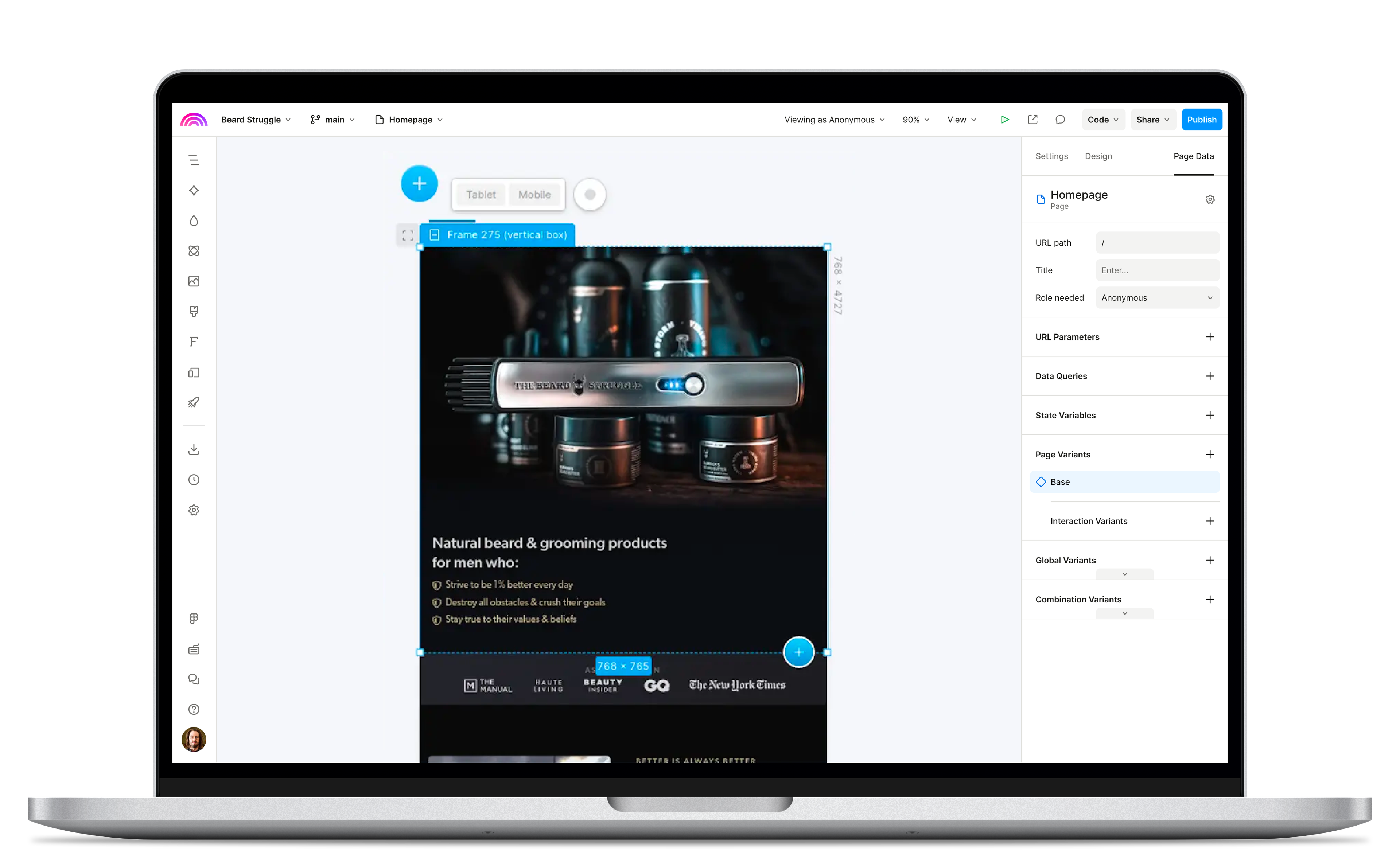Add a Page Variant with plus
This screenshot has width=1400, height=866.
tap(1210, 454)
